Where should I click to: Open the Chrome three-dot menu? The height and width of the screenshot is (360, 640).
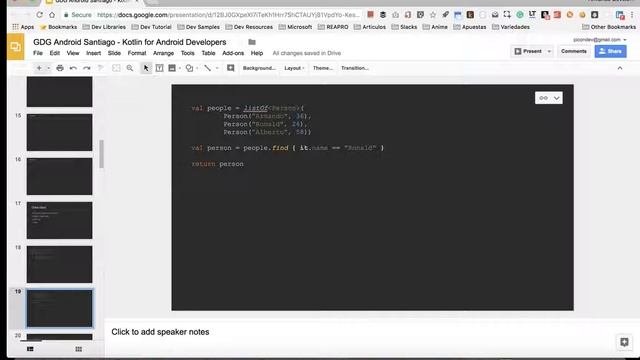(x=632, y=15)
